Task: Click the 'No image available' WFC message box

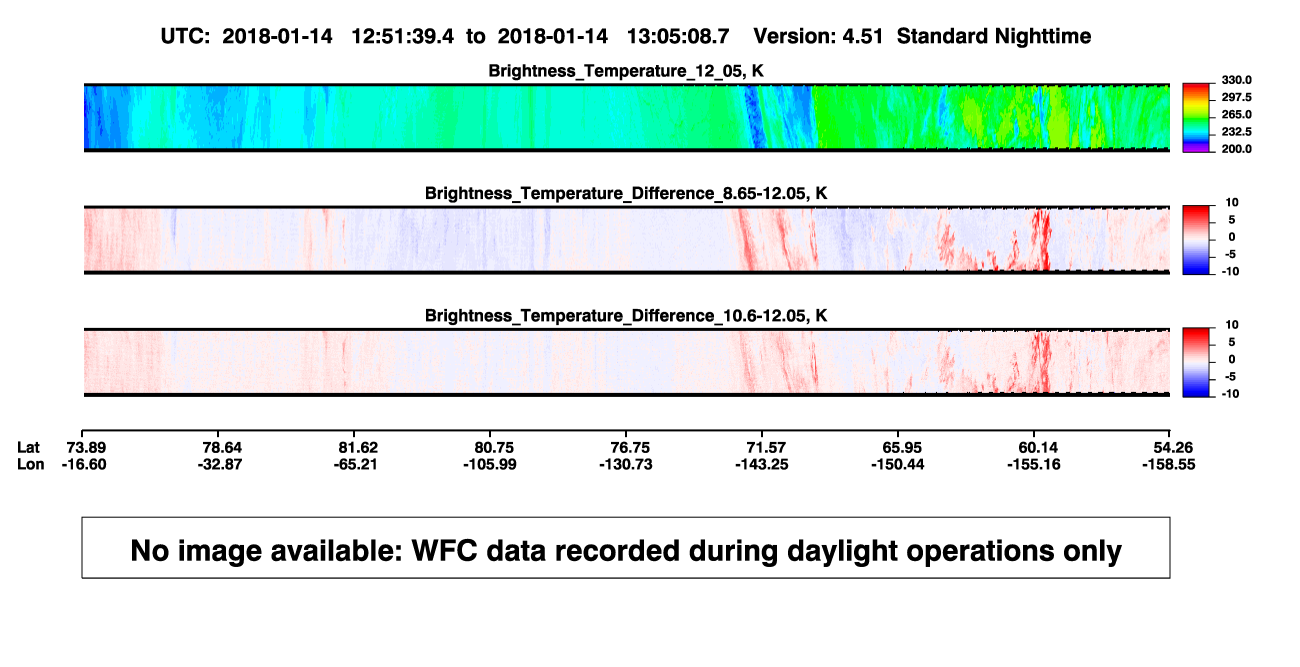Action: pos(626,547)
